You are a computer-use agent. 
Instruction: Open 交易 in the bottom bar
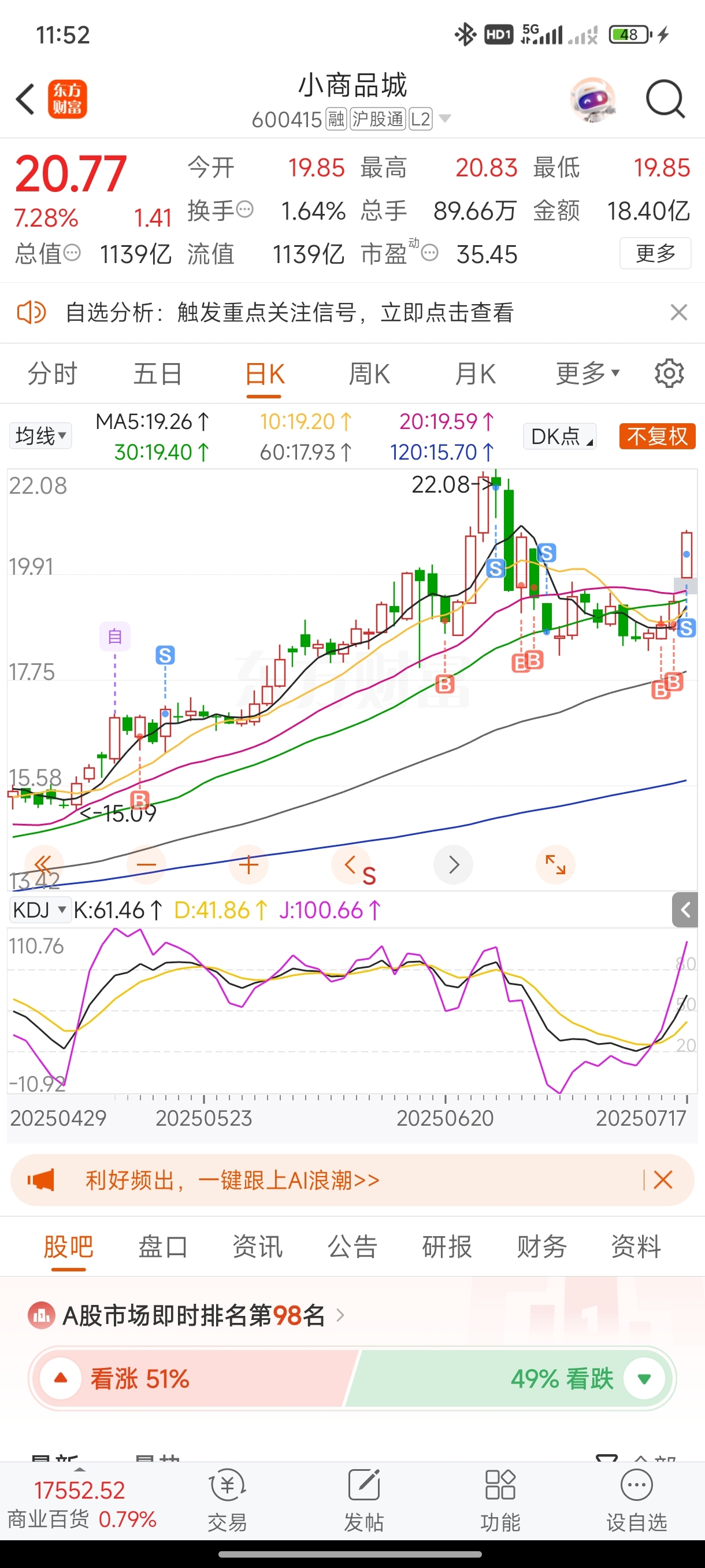tap(228, 1500)
